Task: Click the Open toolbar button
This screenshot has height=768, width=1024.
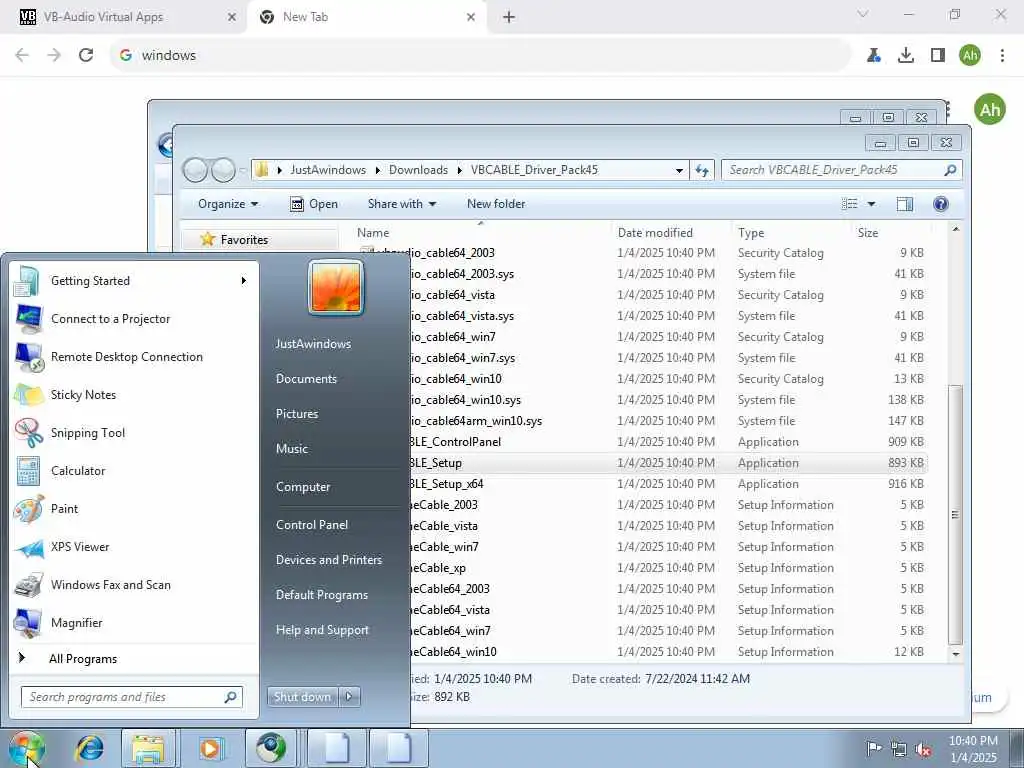Action: pyautogui.click(x=313, y=204)
